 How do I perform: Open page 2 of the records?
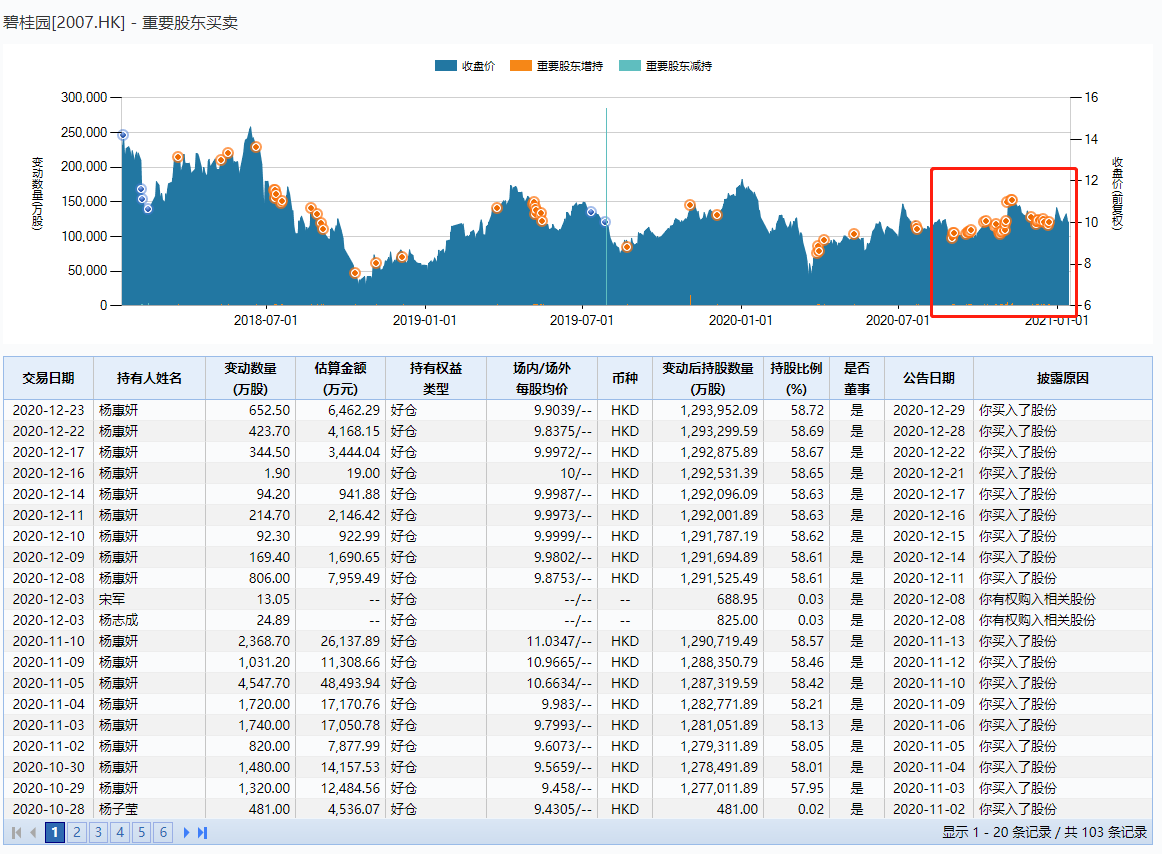76,832
